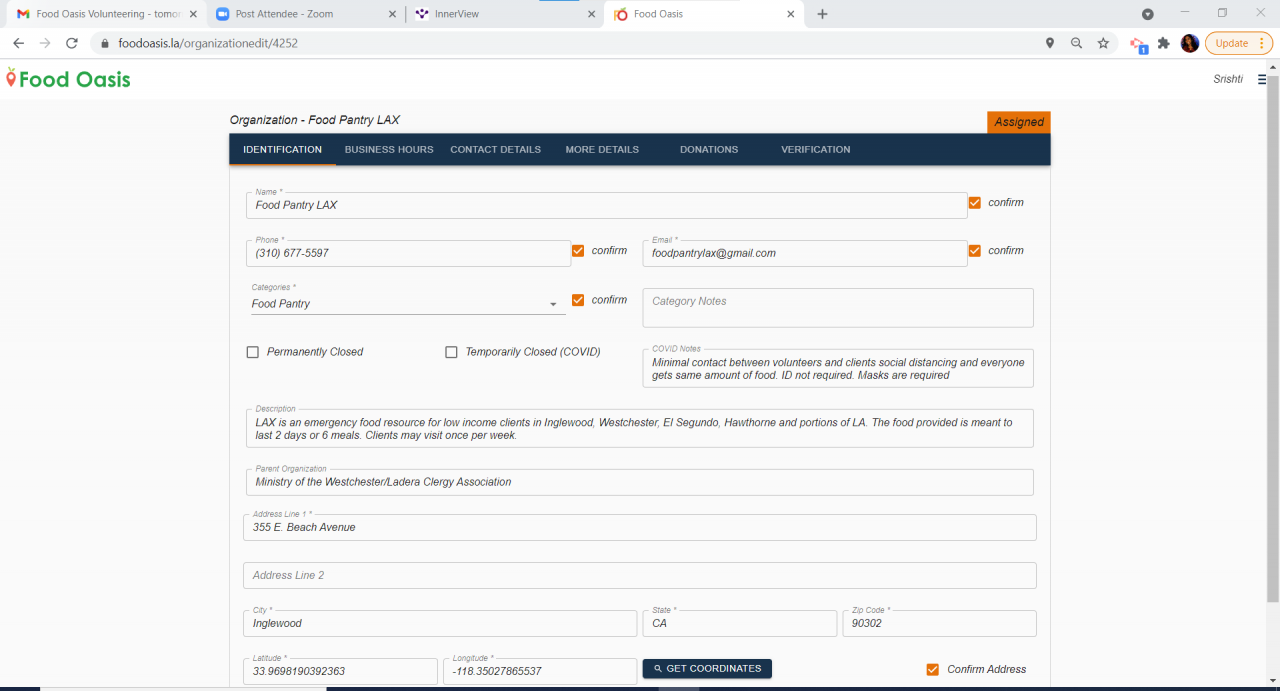The image size is (1280, 691).
Task: Close the Post Attendee Zoom tab
Action: 393,14
